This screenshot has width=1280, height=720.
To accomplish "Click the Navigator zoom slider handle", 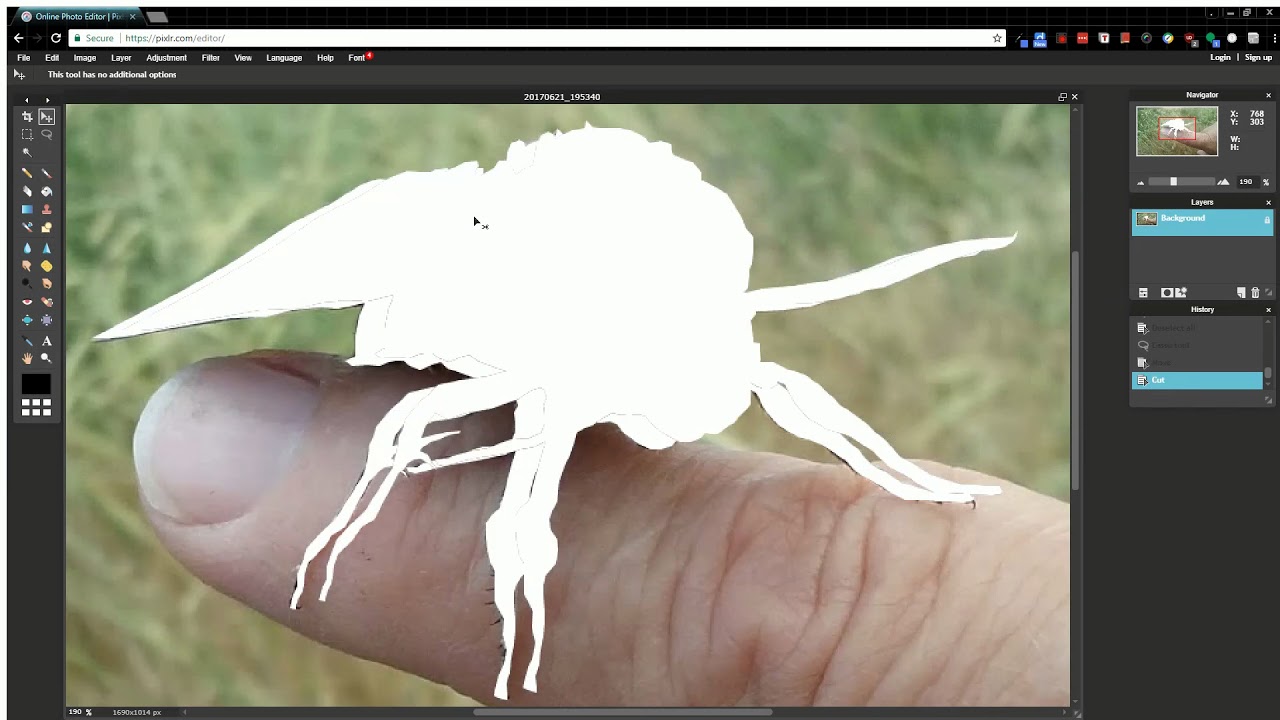I will click(x=1173, y=182).
